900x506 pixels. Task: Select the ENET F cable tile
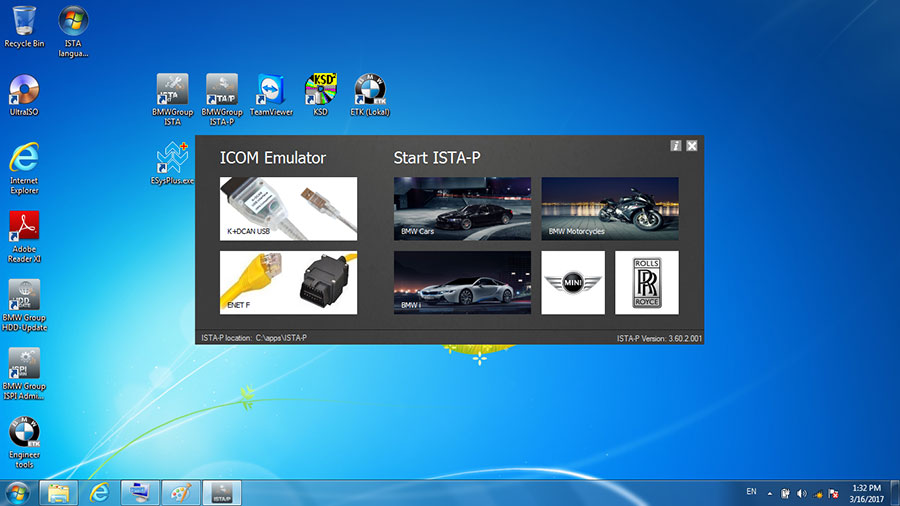(288, 282)
